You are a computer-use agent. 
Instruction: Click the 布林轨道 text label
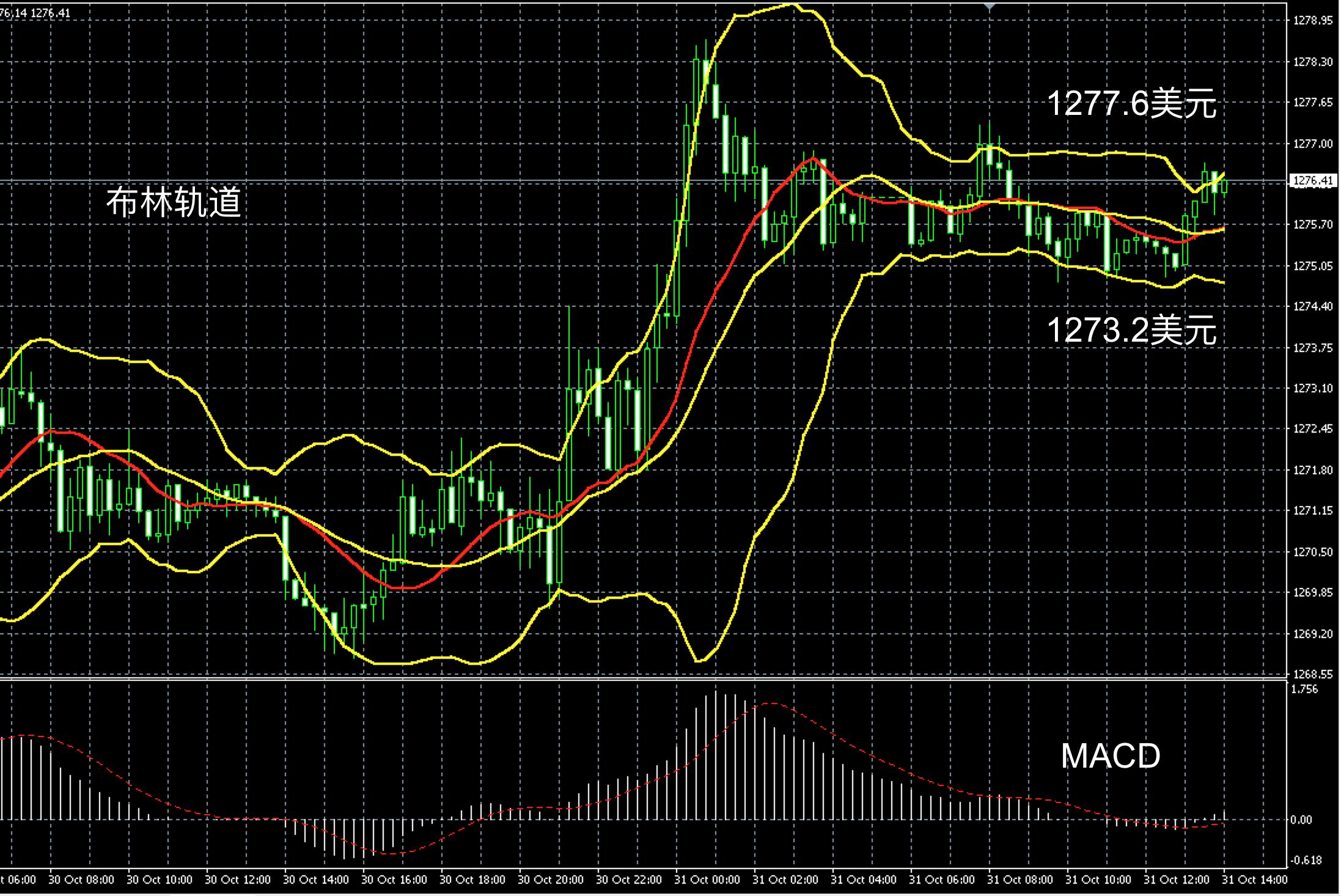point(174,202)
